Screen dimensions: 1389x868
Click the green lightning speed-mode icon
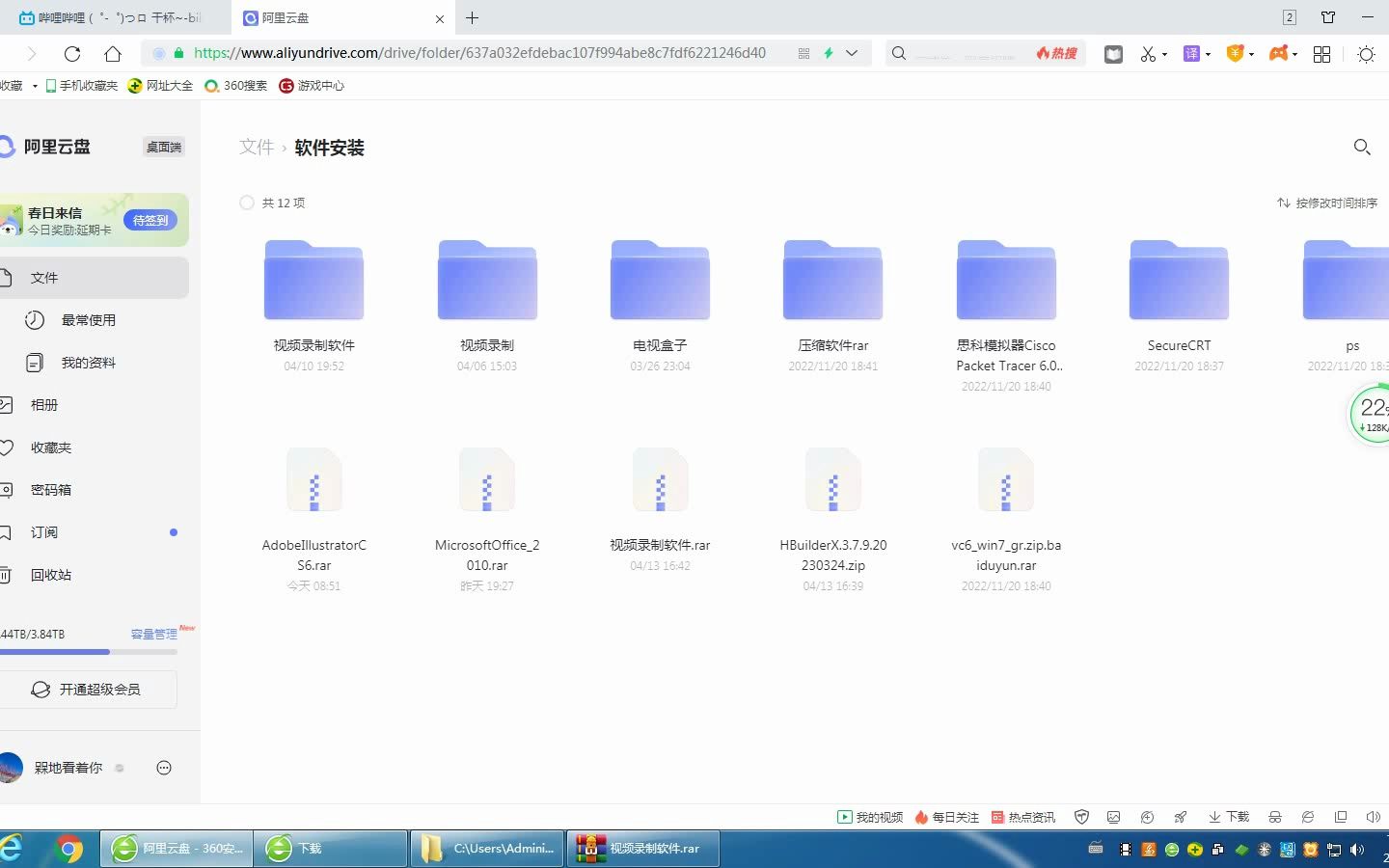[828, 53]
